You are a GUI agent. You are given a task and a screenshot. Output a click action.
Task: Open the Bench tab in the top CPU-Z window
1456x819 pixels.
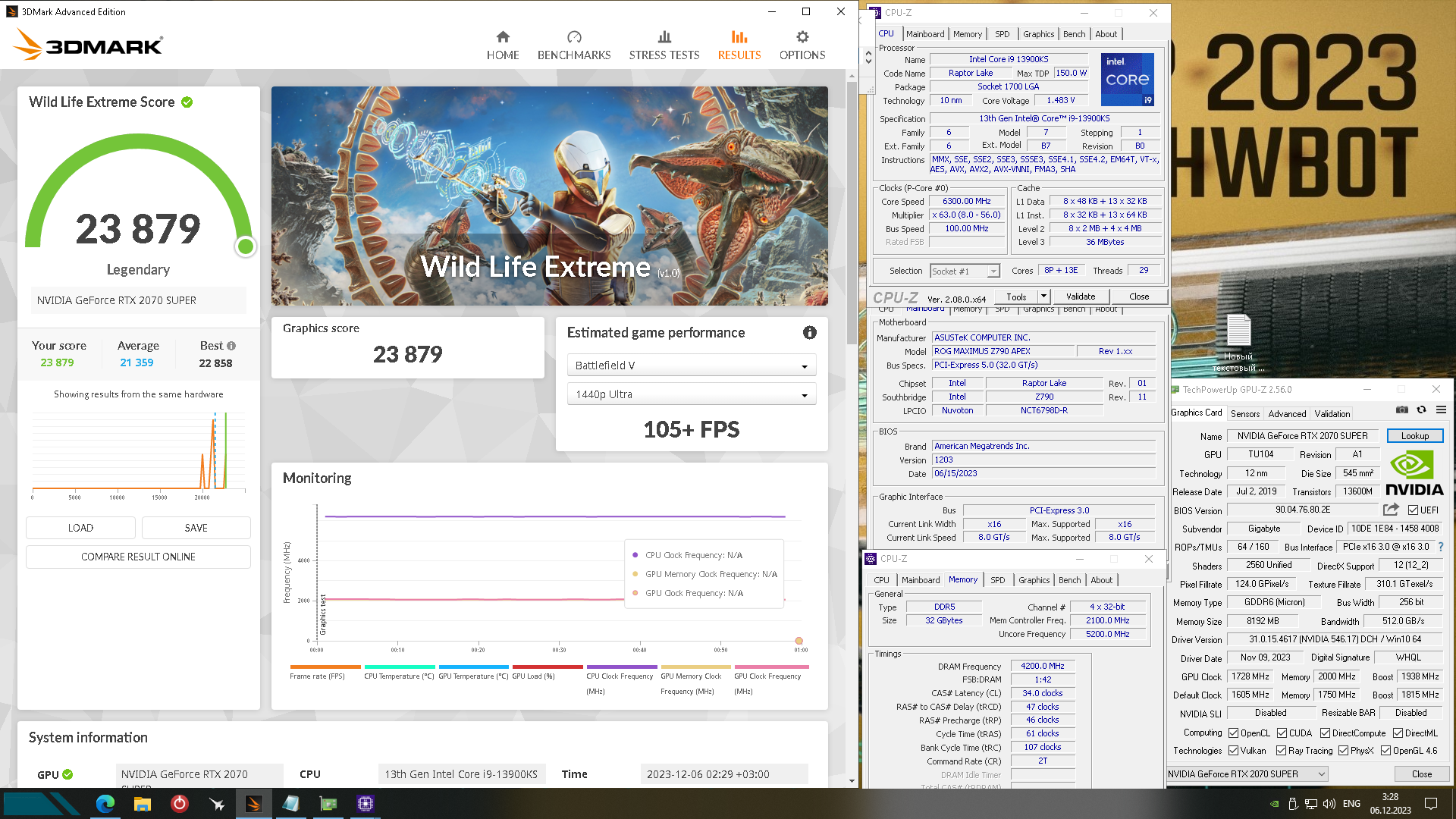coord(1074,34)
